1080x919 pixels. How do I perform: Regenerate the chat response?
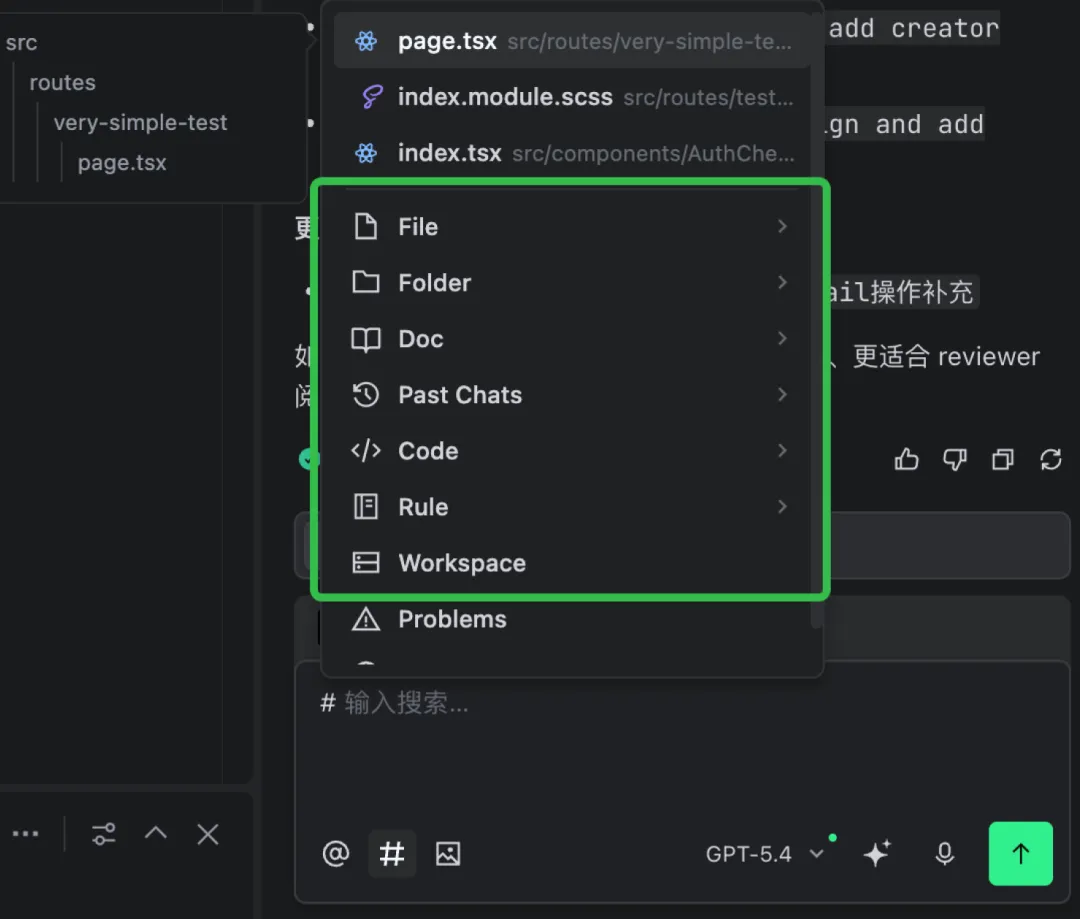tap(1050, 460)
